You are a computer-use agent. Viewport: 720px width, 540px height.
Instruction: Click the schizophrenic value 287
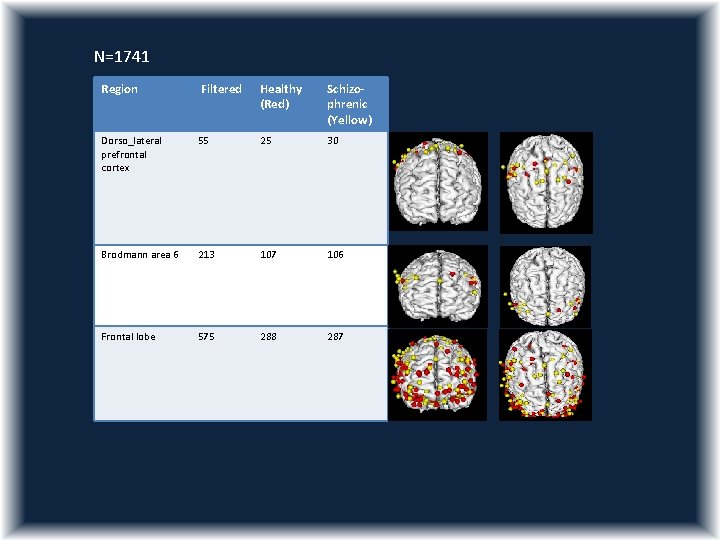(335, 337)
